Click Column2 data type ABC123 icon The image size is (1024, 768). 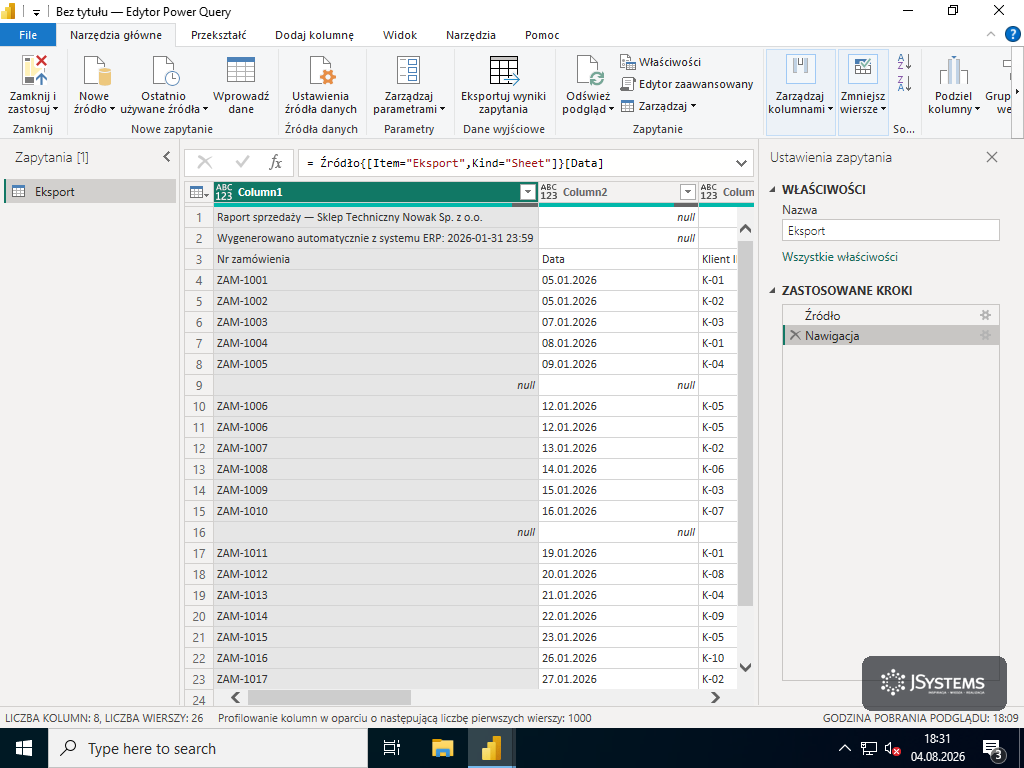[x=549, y=192]
